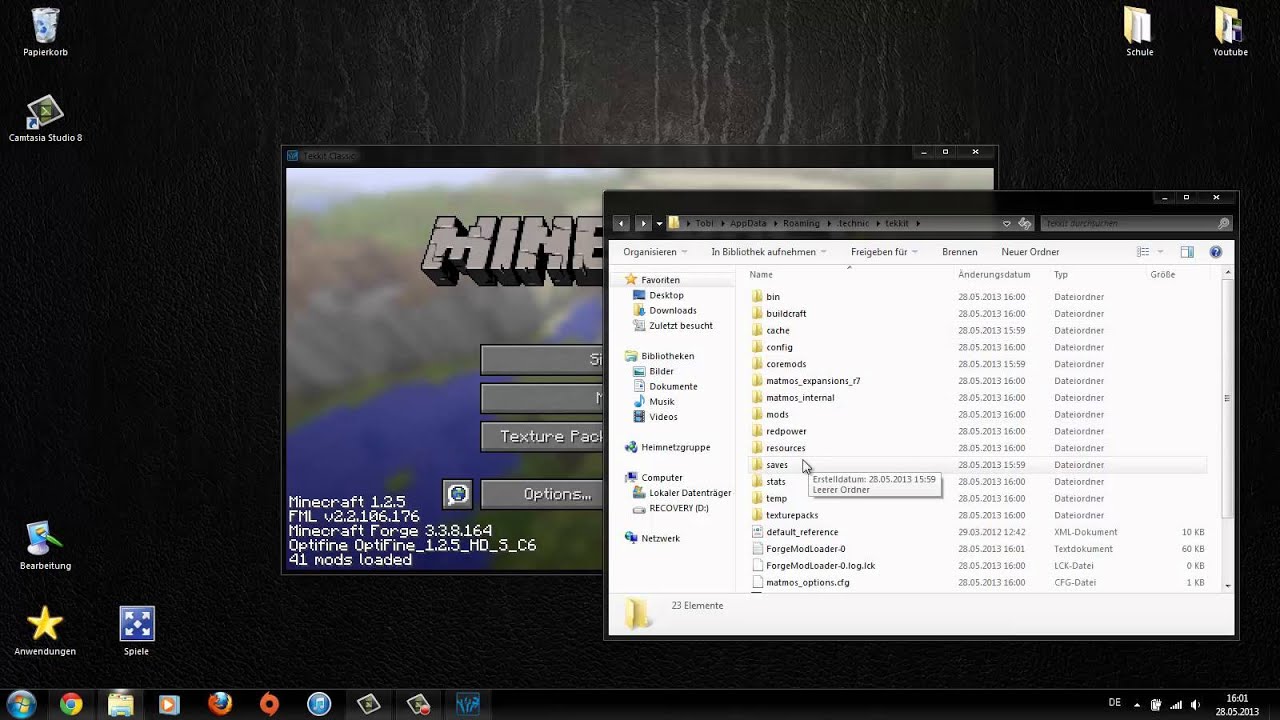
Task: Click the DE language indicator
Action: pos(1115,702)
